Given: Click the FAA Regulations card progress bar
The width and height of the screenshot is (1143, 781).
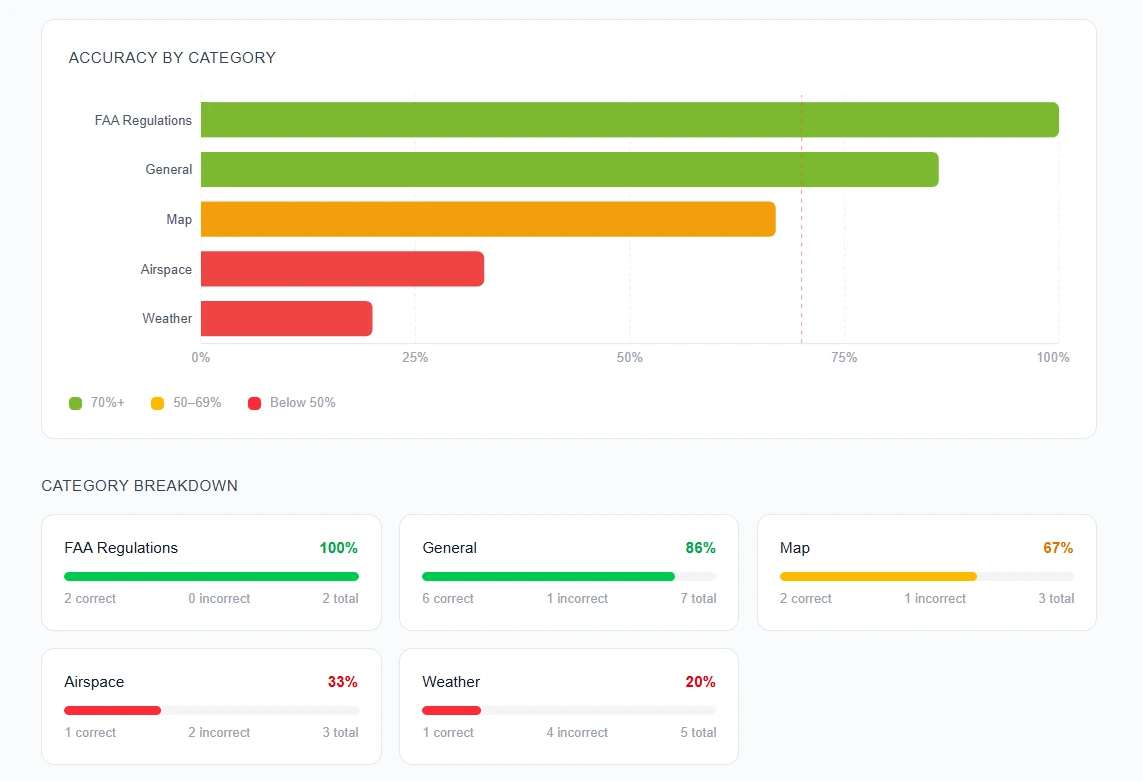Looking at the screenshot, I should 211,576.
